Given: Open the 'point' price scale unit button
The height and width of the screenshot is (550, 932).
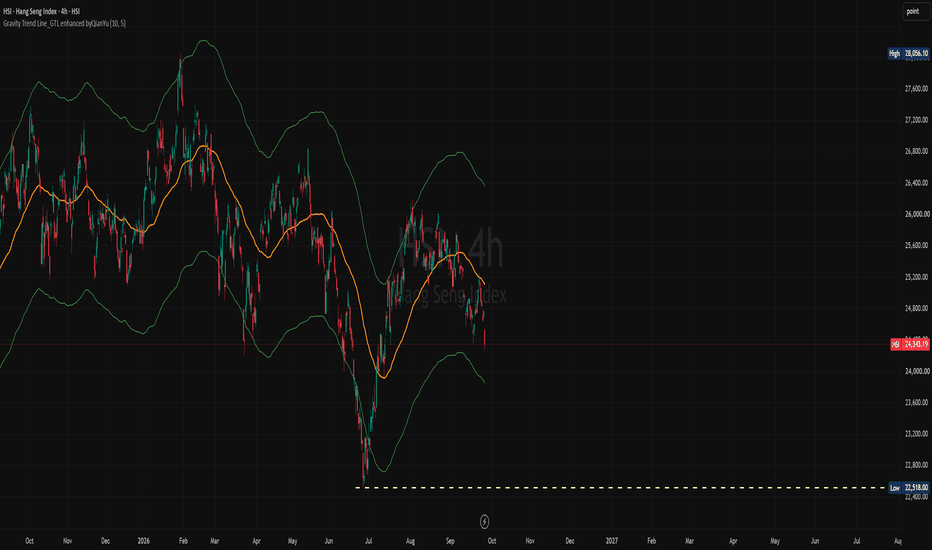Looking at the screenshot, I should point(914,11).
